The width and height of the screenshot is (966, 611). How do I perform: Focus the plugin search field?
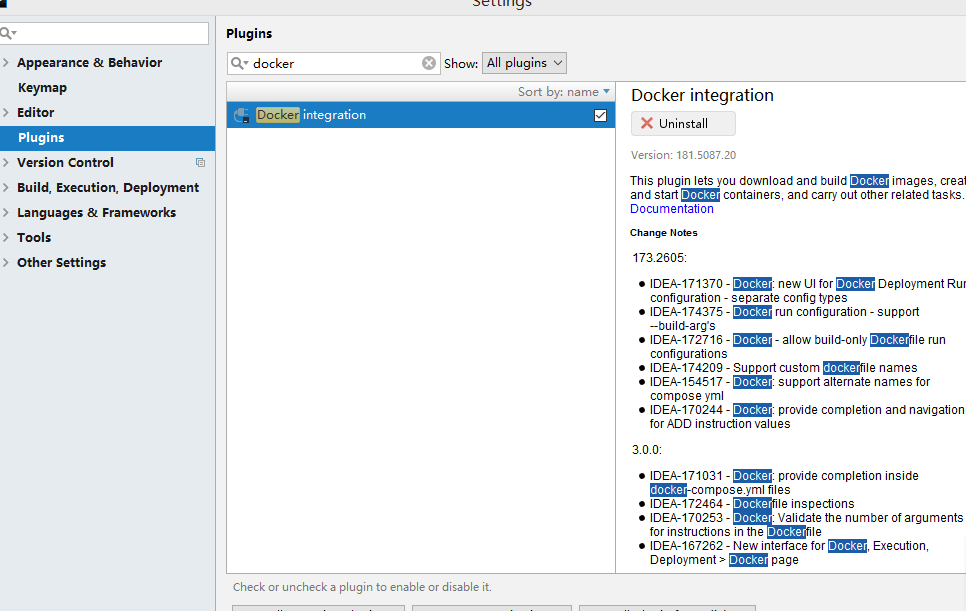point(334,63)
